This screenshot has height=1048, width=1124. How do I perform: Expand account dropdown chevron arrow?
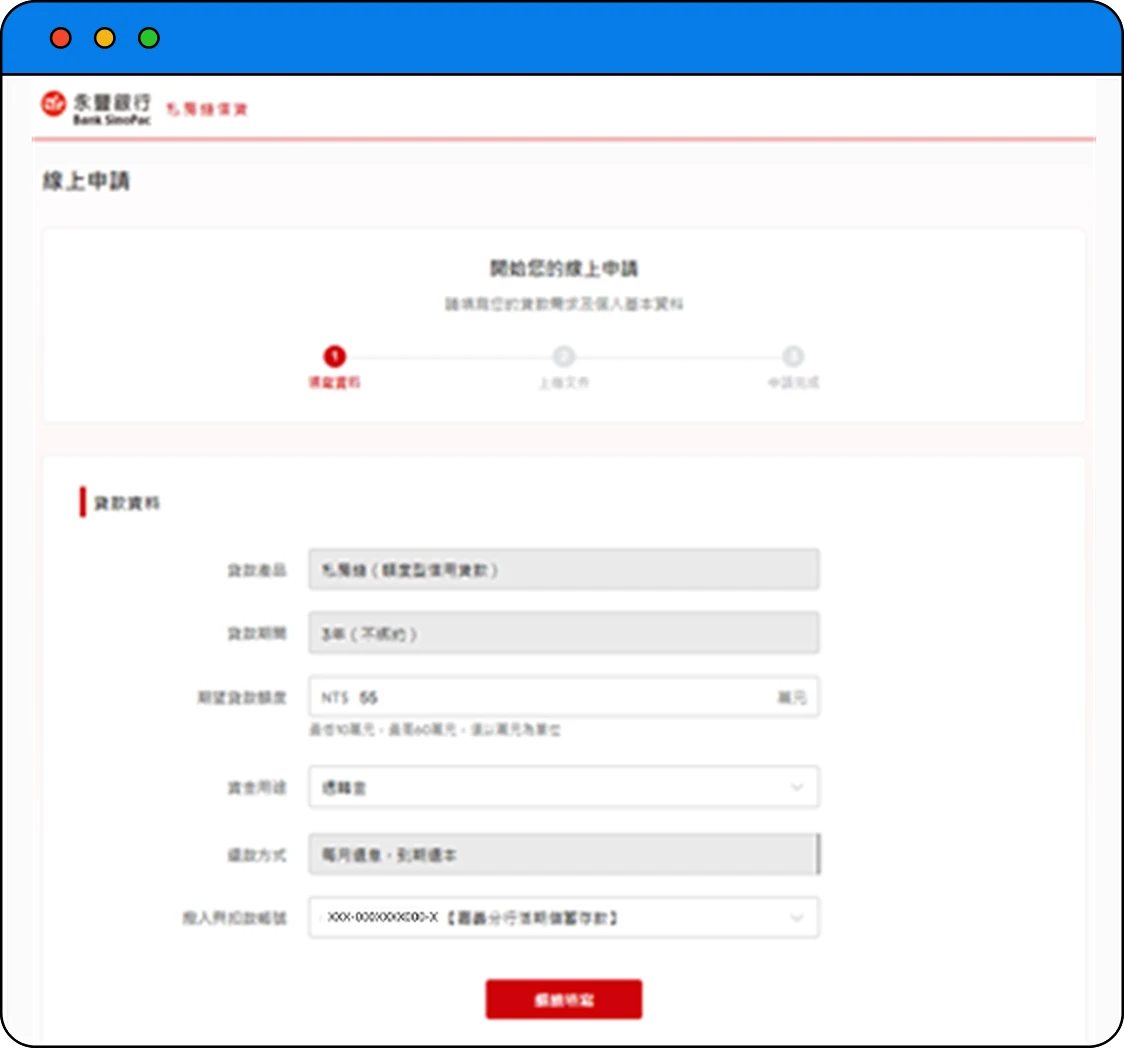pyautogui.click(x=796, y=918)
